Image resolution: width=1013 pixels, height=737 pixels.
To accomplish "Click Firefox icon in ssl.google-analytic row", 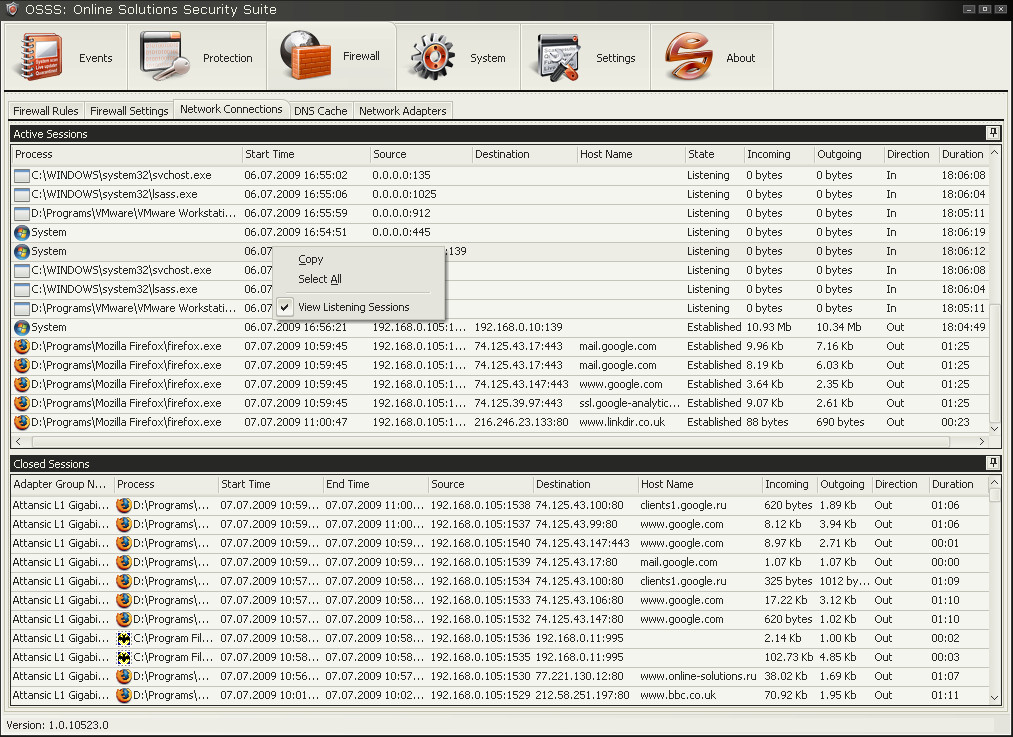I will pyautogui.click(x=22, y=403).
